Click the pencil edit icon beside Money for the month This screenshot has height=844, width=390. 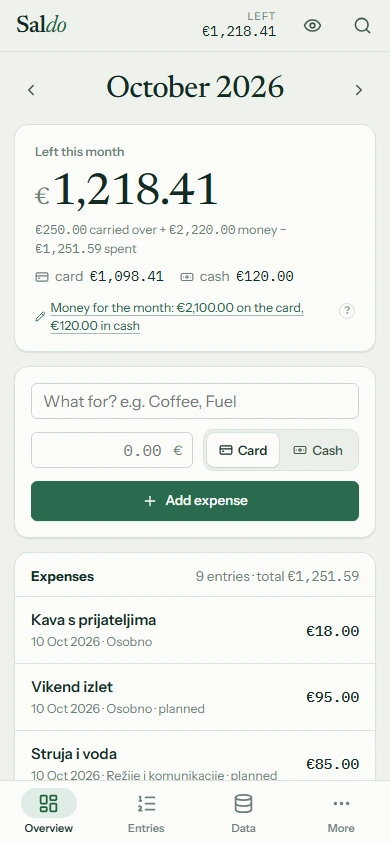40,316
